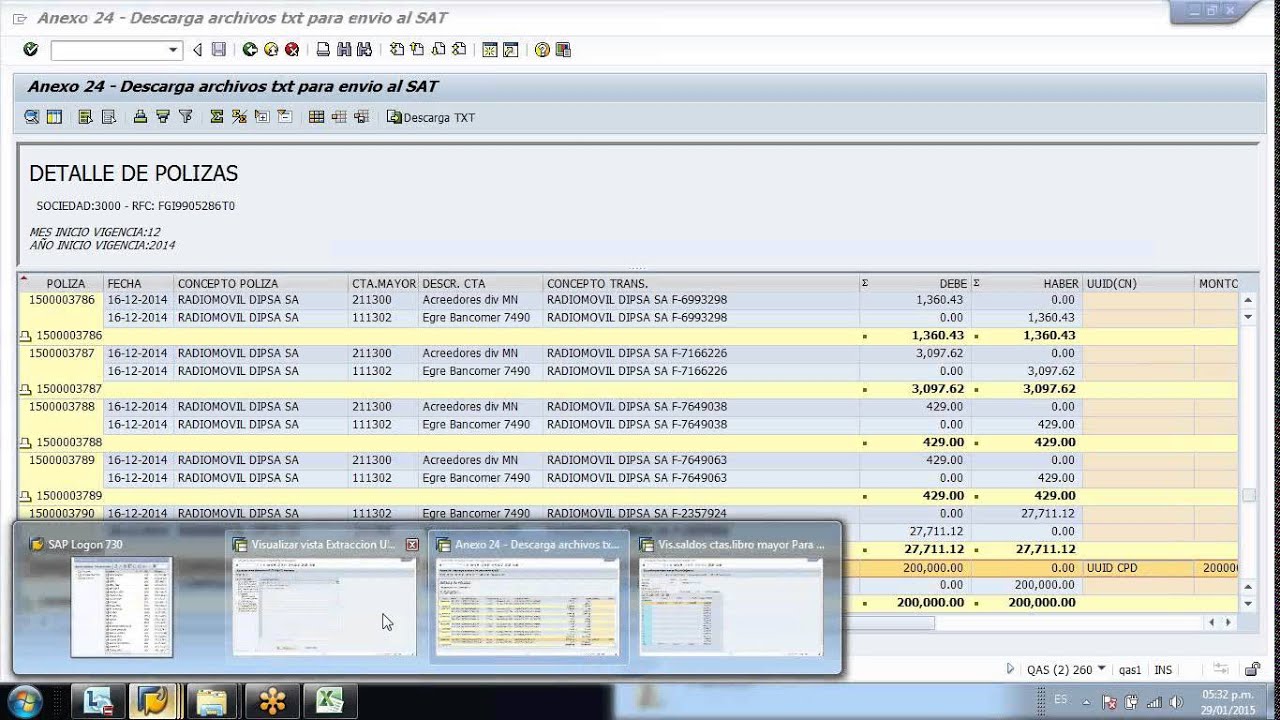Click the green Enter checkmark icon
The width and height of the screenshot is (1280, 720).
[30, 49]
